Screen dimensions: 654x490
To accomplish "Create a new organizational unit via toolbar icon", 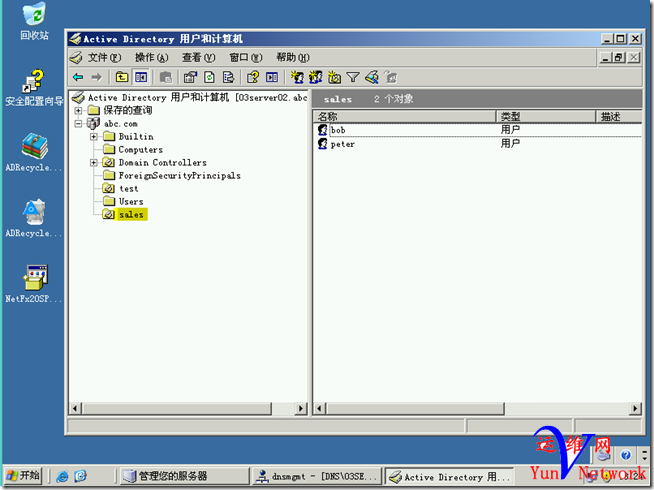I will click(334, 77).
